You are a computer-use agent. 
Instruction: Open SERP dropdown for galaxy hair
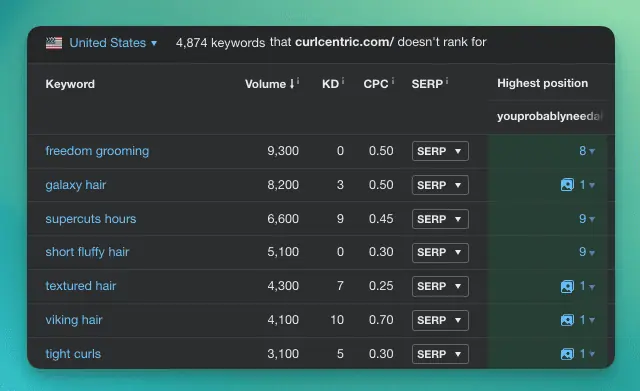pos(440,185)
